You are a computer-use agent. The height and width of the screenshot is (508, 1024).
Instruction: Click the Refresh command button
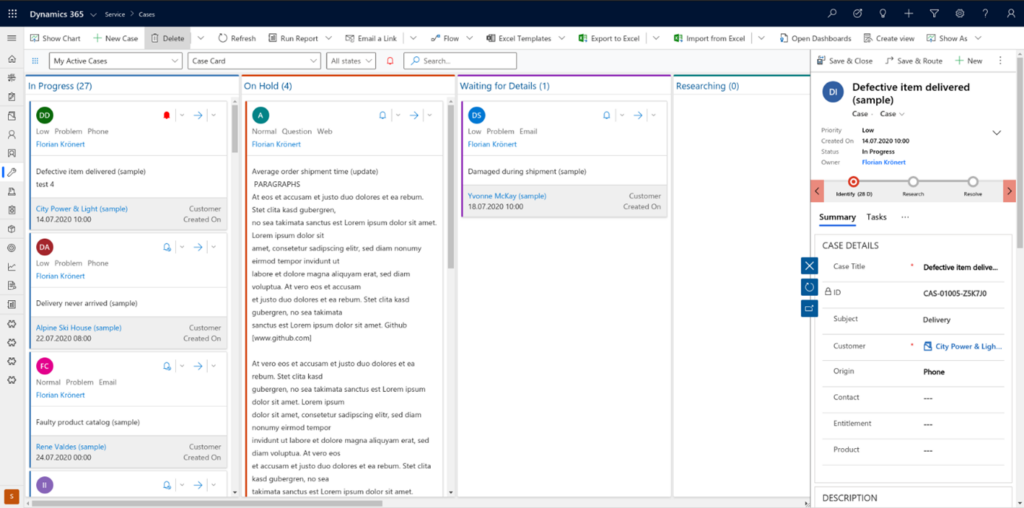point(237,39)
